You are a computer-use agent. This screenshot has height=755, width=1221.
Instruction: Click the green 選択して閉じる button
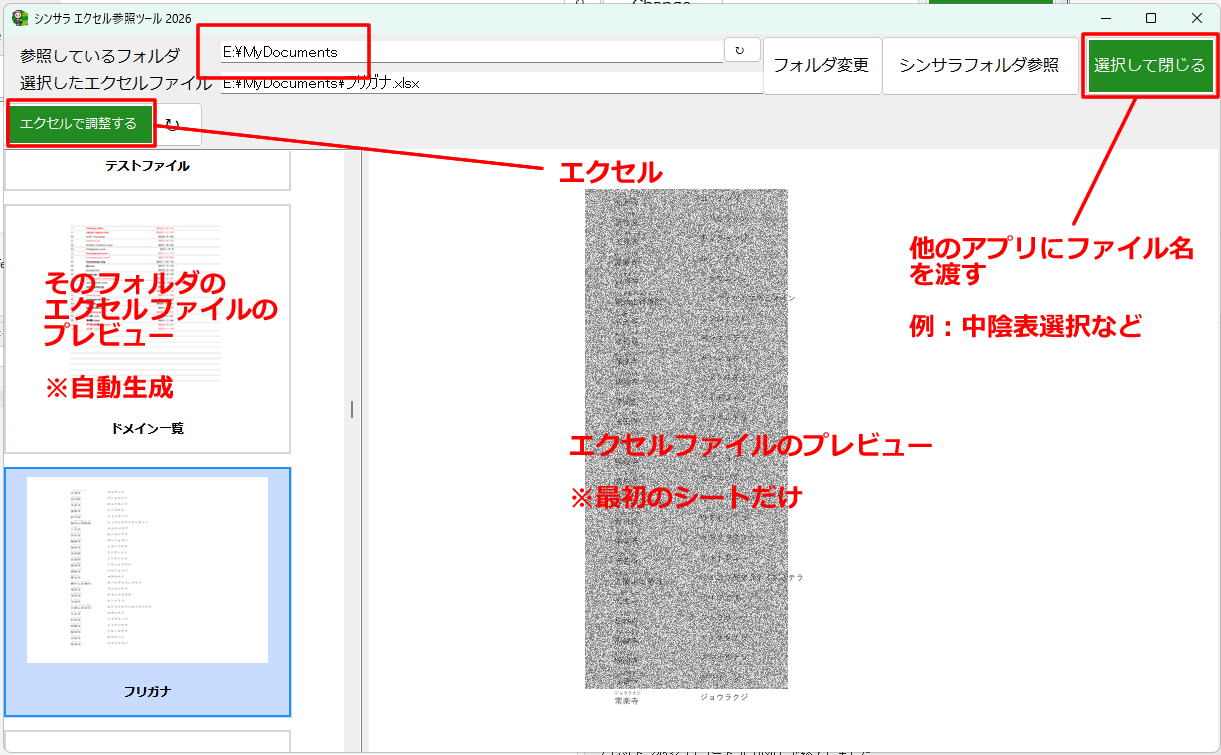coord(1149,65)
